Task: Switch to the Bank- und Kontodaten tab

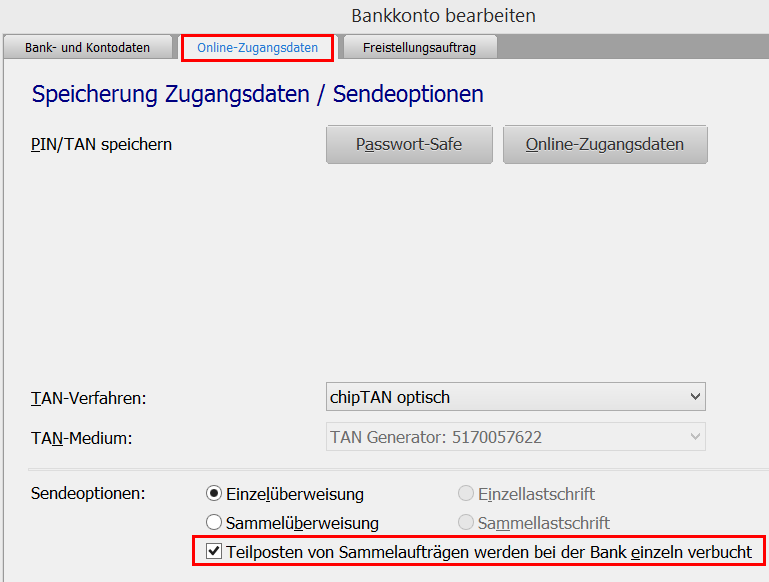Action: coord(87,47)
